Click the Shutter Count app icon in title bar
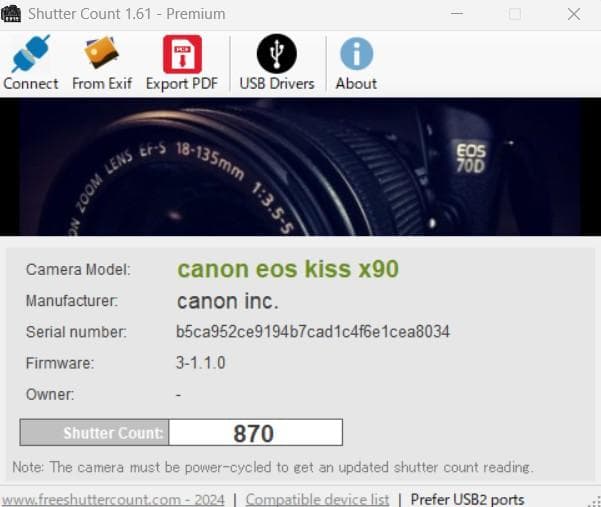This screenshot has width=601, height=507. click(11, 14)
